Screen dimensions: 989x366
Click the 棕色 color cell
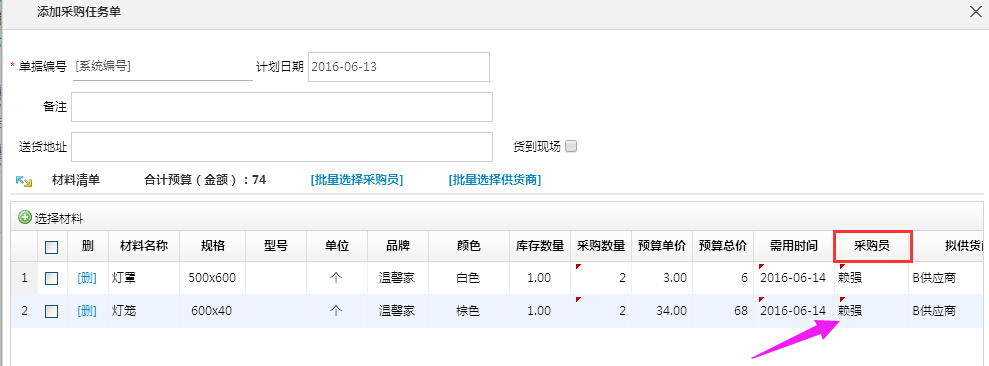(469, 310)
